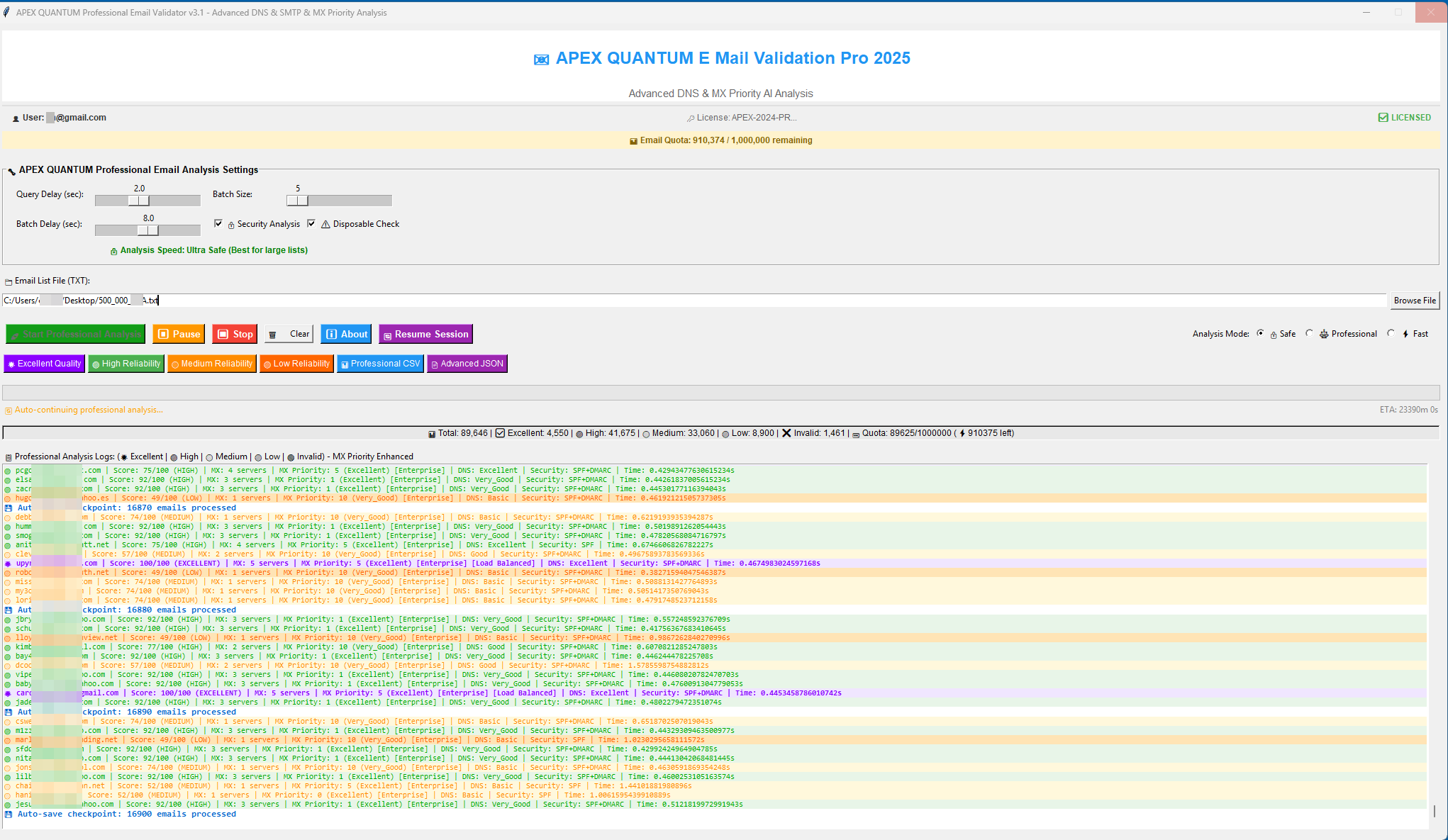Viewport: 1448px width, 840px height.
Task: Open the About dialog
Action: click(347, 334)
